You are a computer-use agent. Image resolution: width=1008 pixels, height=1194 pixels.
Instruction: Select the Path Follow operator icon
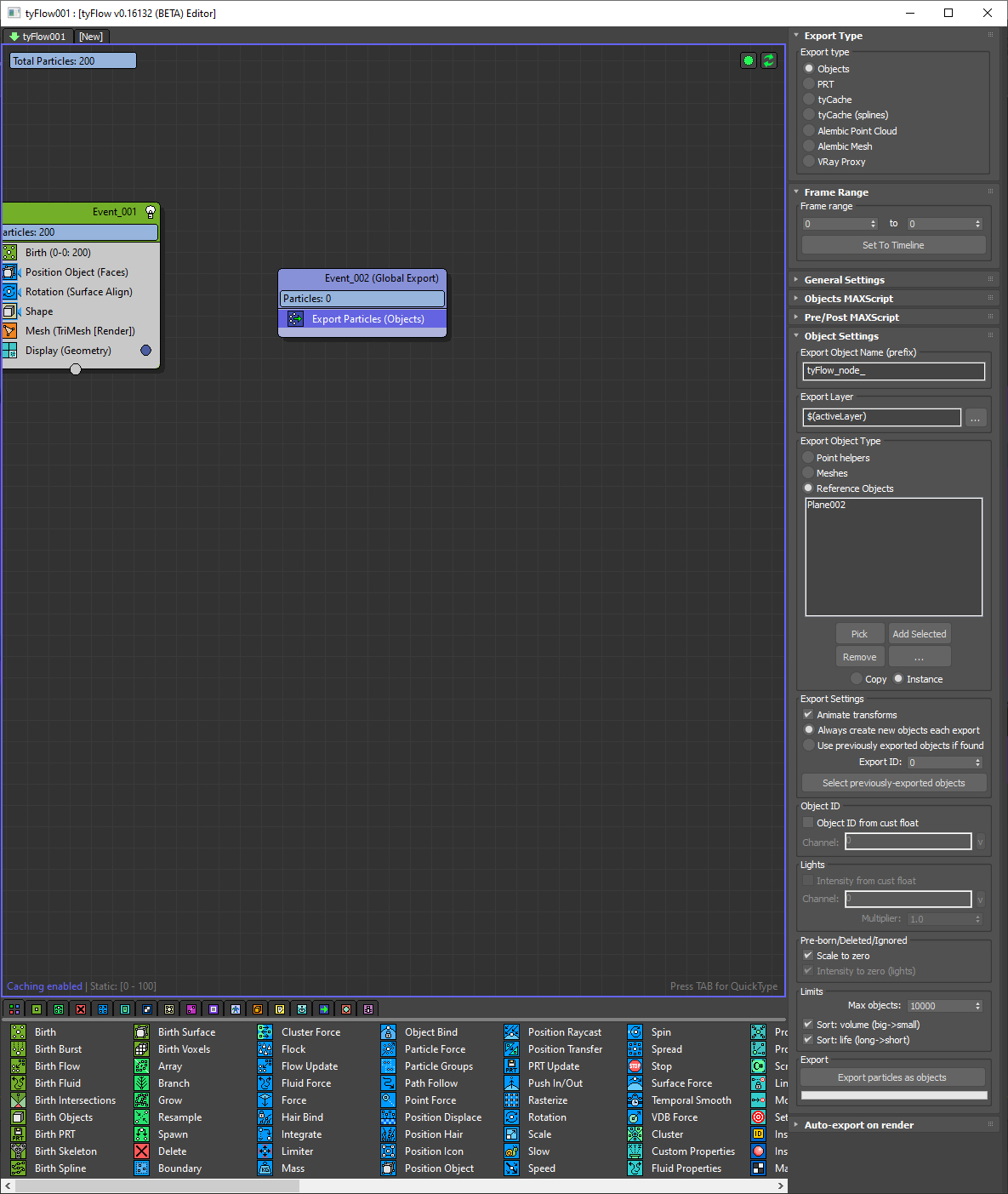(388, 1083)
